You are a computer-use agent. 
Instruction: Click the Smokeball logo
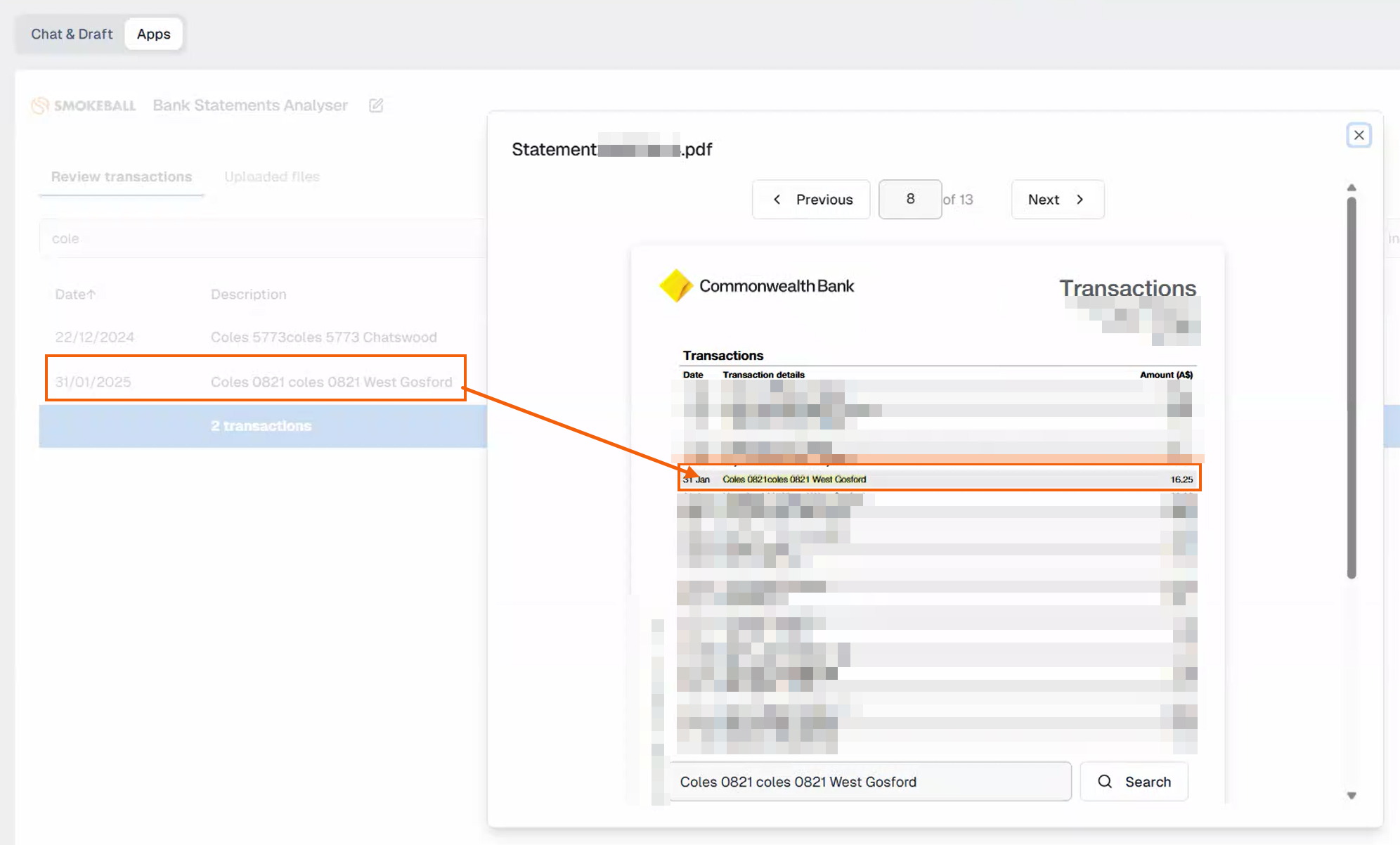[x=84, y=105]
